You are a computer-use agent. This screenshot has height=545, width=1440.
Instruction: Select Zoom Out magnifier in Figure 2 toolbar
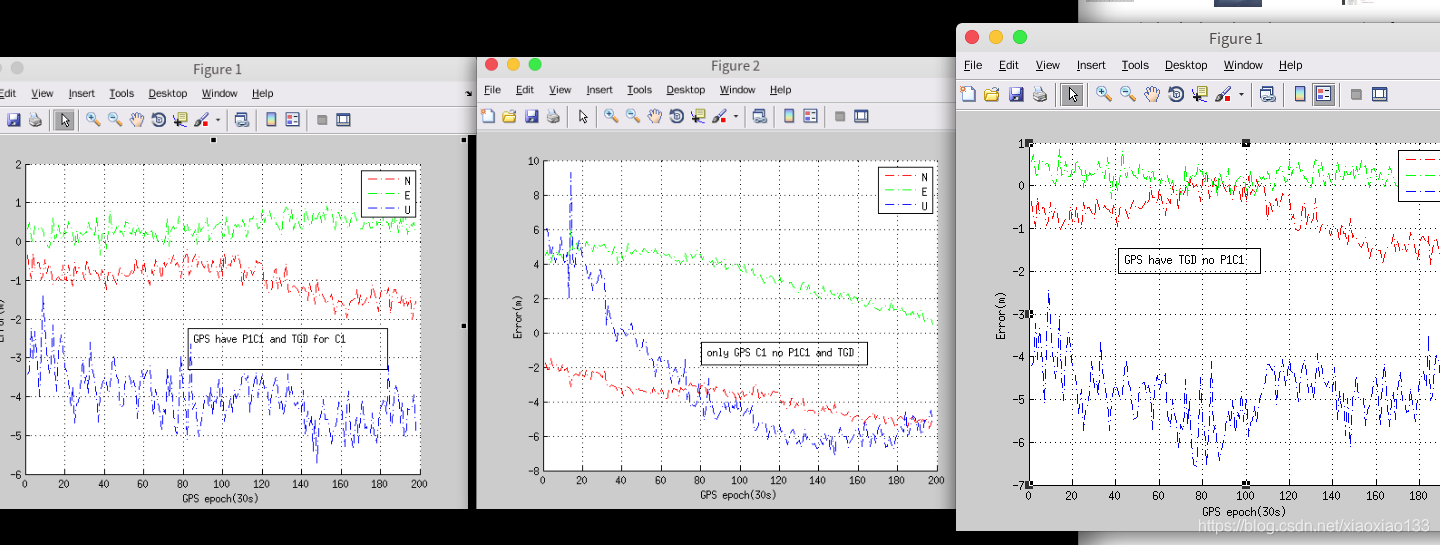click(x=633, y=116)
